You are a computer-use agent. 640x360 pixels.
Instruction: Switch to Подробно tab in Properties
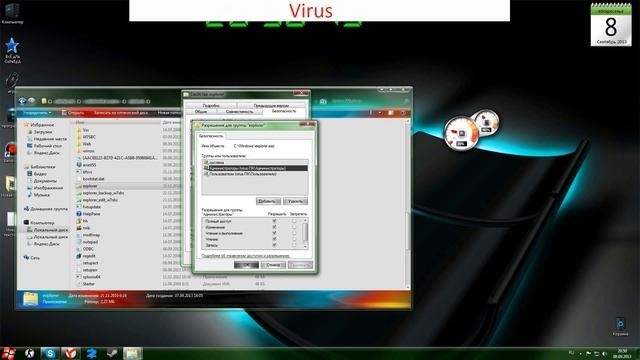pyautogui.click(x=211, y=106)
